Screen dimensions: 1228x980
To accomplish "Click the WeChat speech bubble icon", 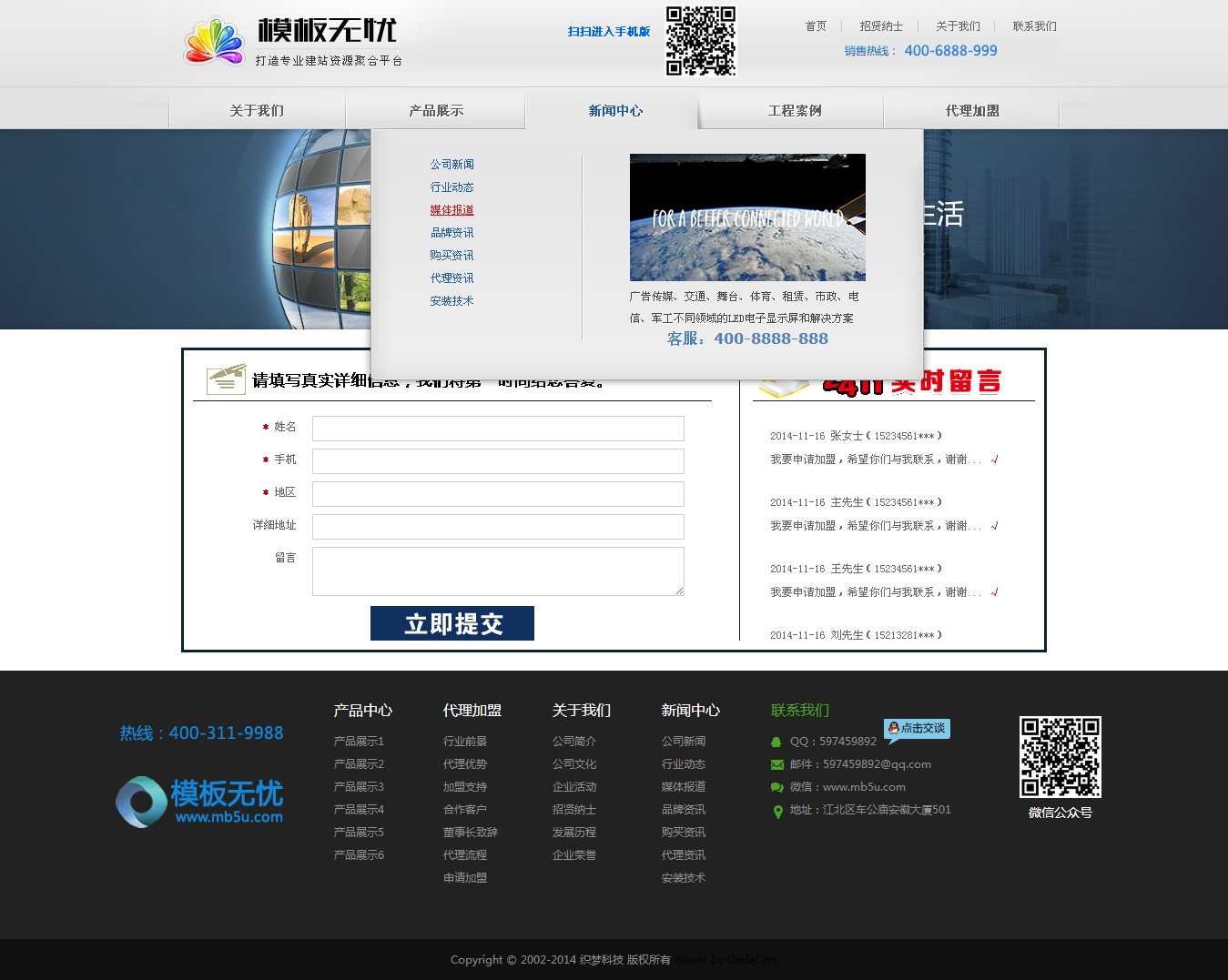I will tap(776, 787).
